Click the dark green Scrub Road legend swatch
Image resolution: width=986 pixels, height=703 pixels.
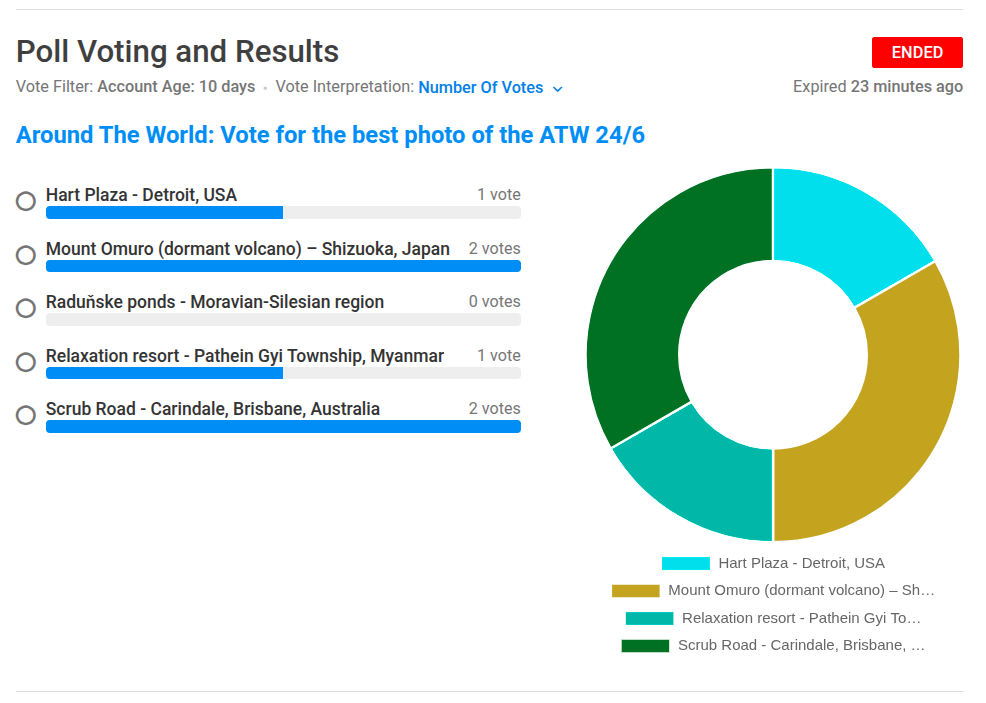pyautogui.click(x=645, y=646)
